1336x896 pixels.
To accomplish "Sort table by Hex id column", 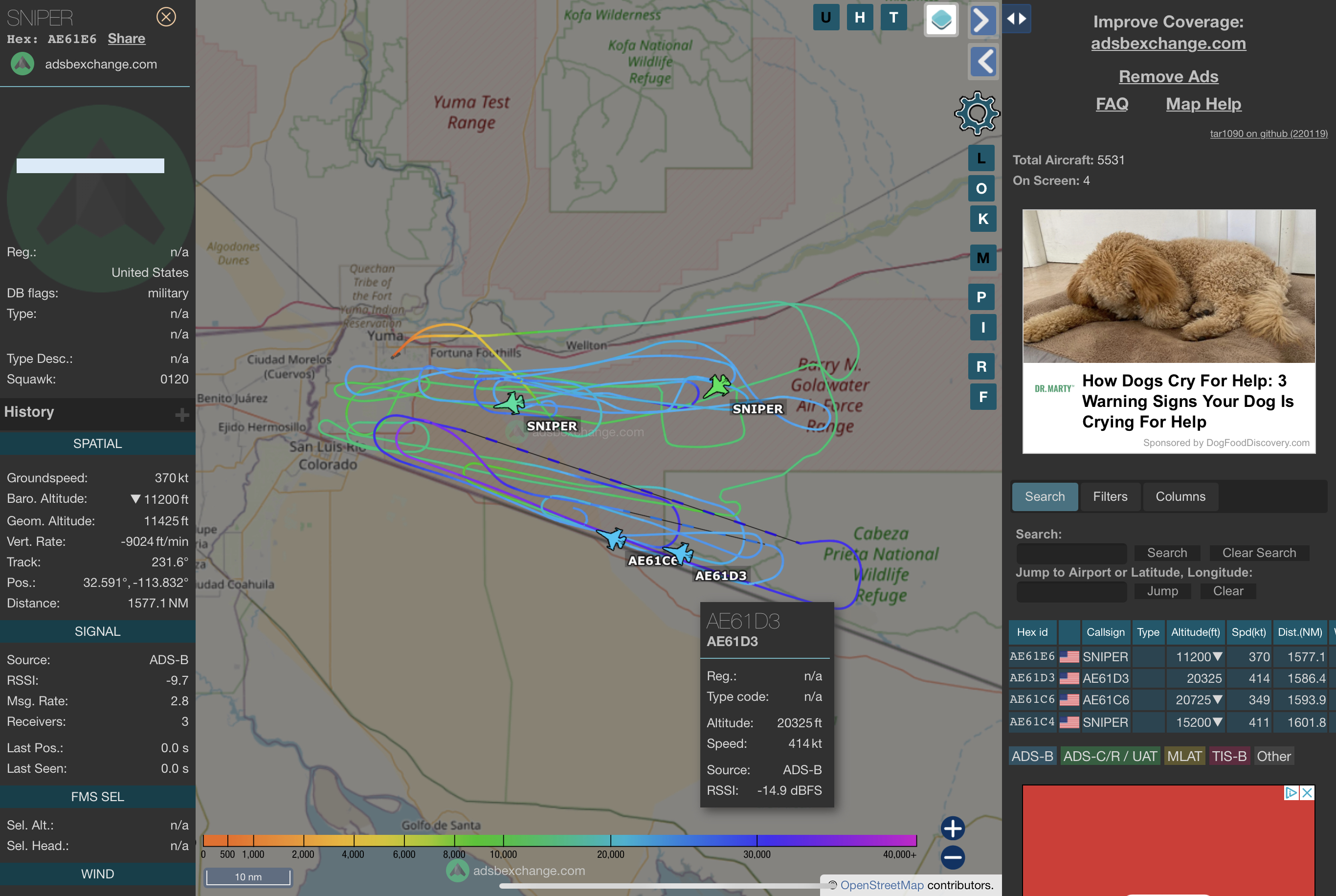I will (1032, 632).
